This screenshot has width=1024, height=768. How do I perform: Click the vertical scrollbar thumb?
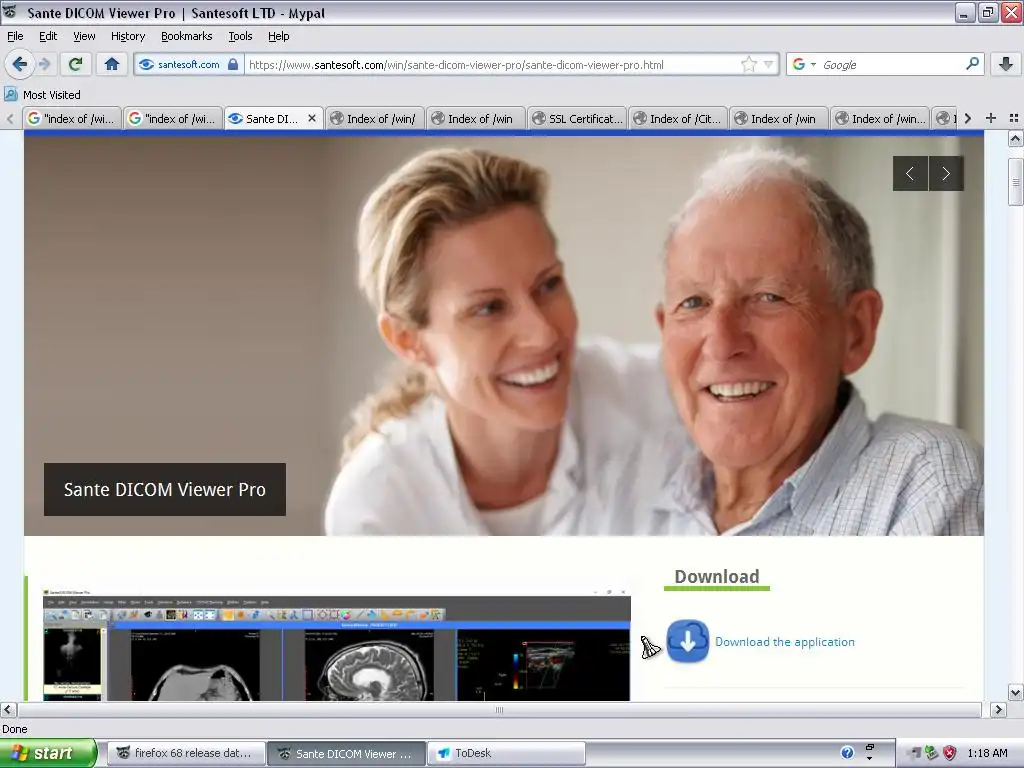click(1015, 182)
